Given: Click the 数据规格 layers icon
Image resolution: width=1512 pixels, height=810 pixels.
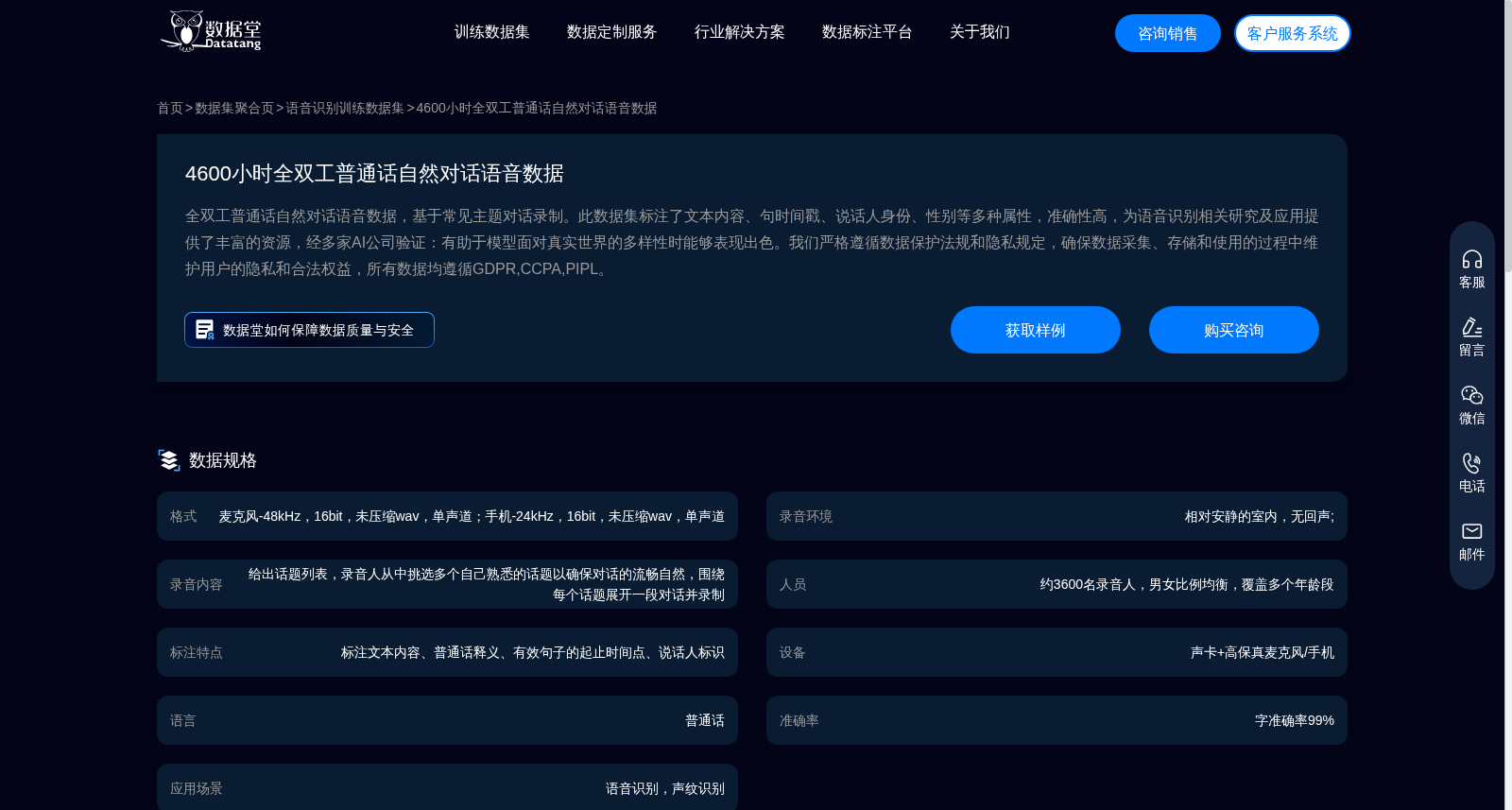Looking at the screenshot, I should (169, 460).
